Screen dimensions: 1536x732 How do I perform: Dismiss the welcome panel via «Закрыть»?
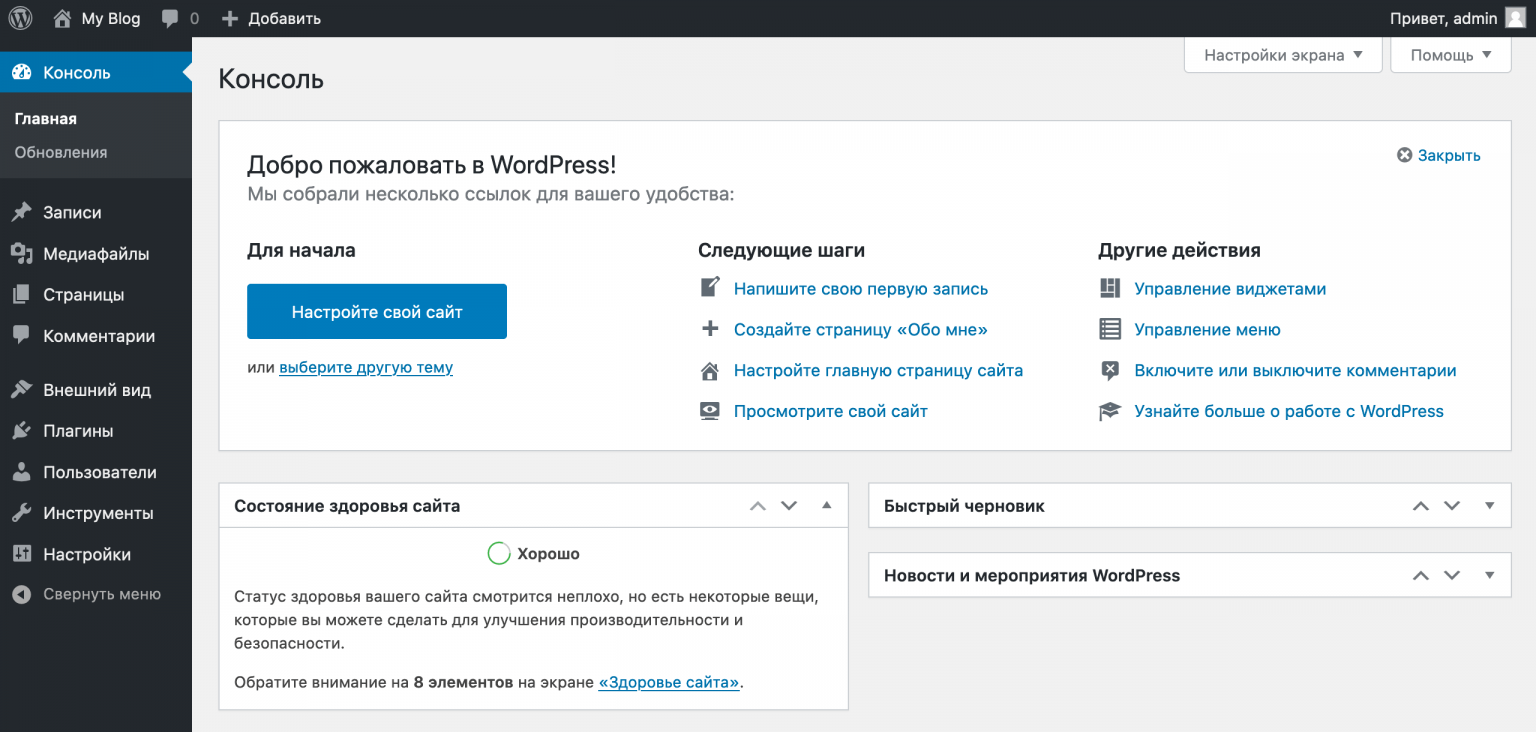pos(1439,155)
